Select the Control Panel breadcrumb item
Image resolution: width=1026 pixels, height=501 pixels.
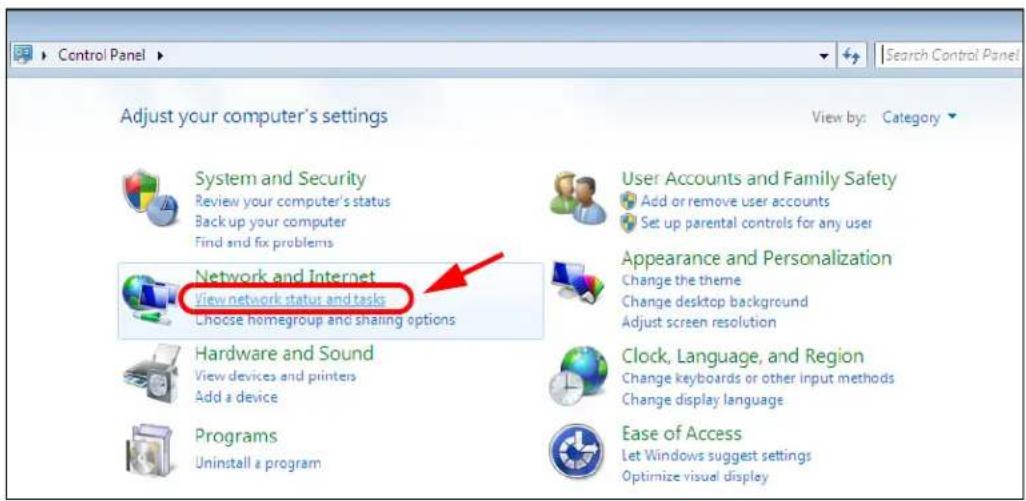point(101,56)
